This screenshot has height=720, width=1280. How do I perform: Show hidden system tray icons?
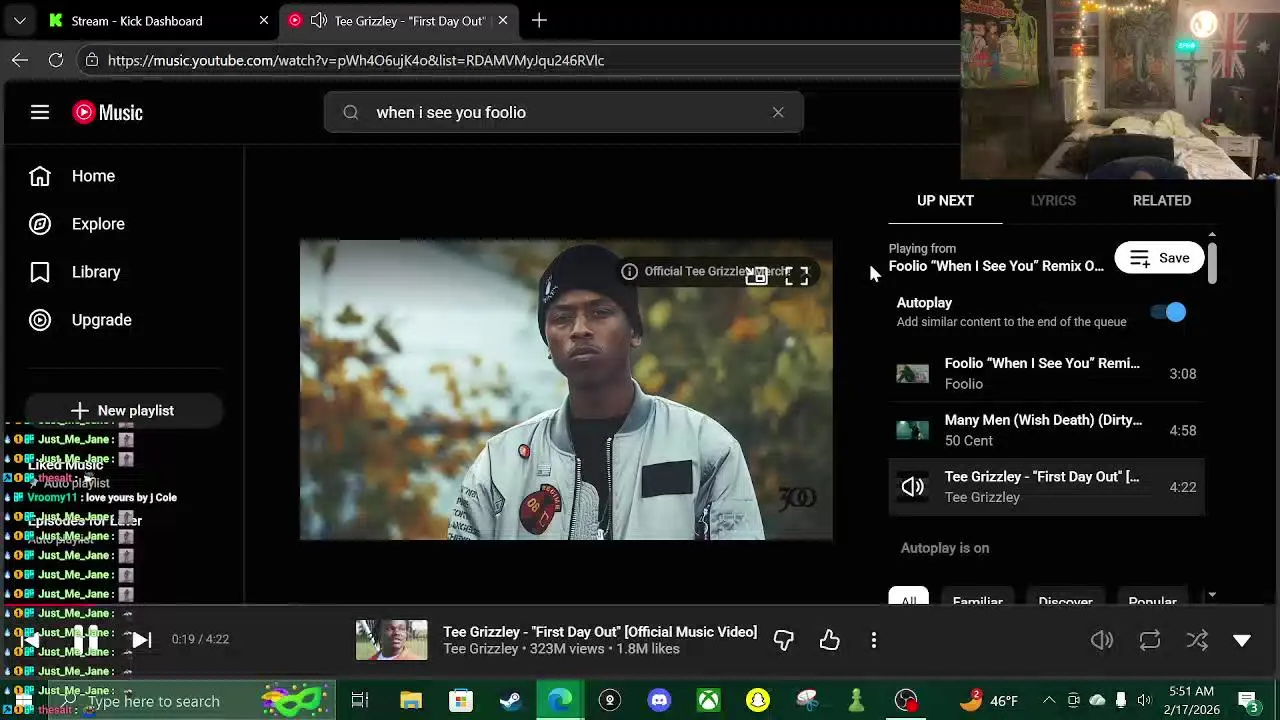(1049, 700)
